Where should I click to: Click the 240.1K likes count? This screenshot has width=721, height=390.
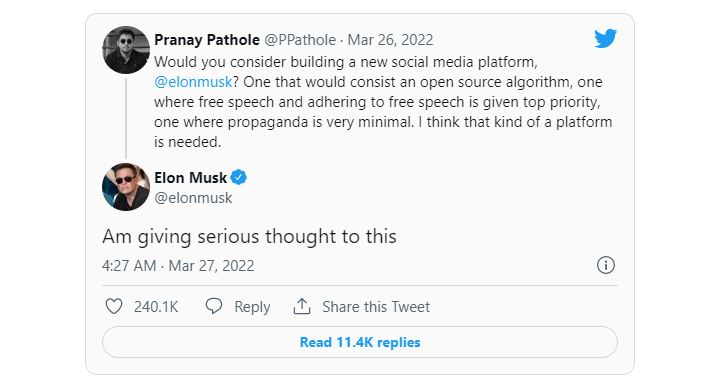click(x=156, y=307)
